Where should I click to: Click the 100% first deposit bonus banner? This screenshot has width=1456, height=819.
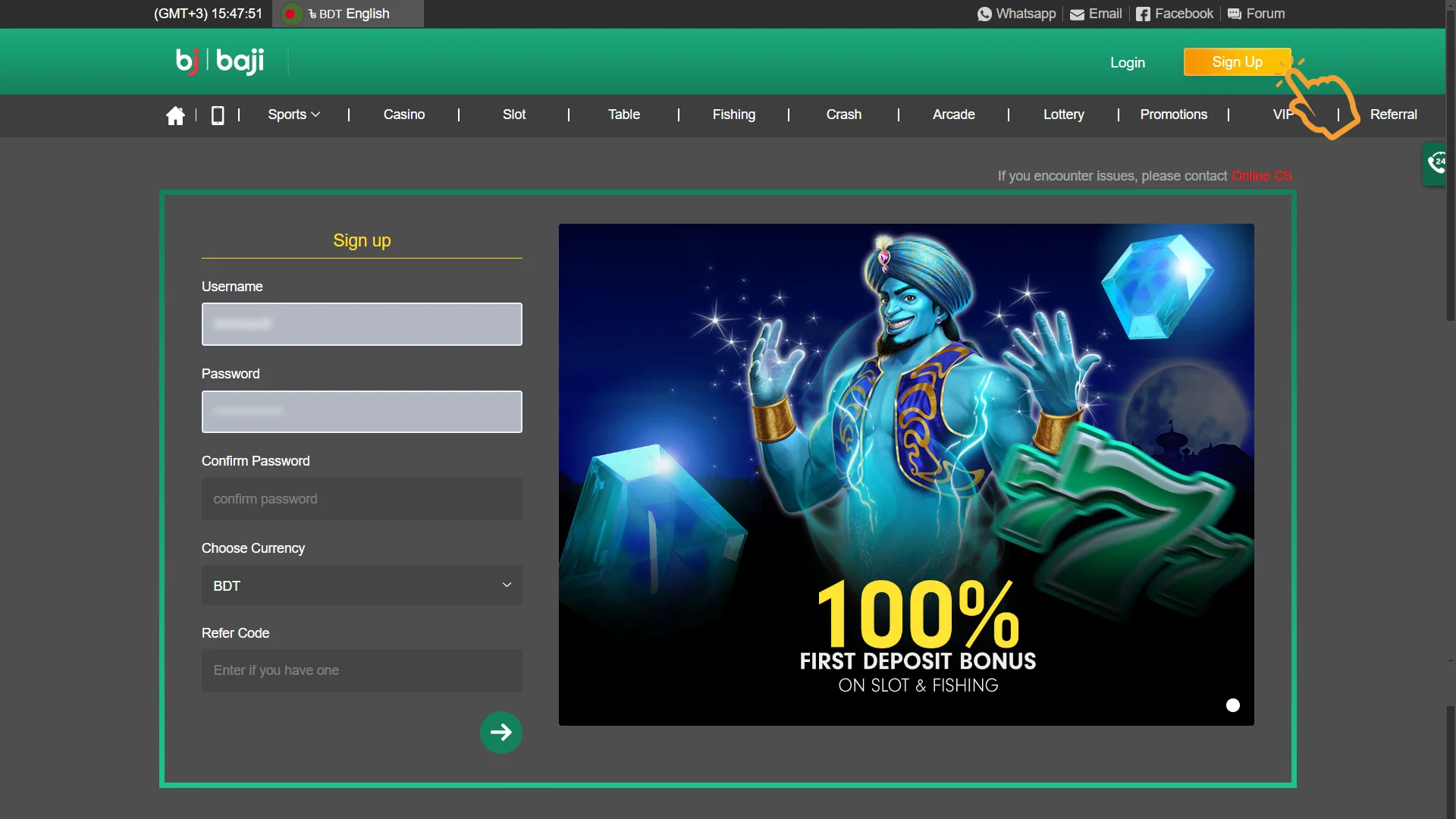pyautogui.click(x=906, y=475)
